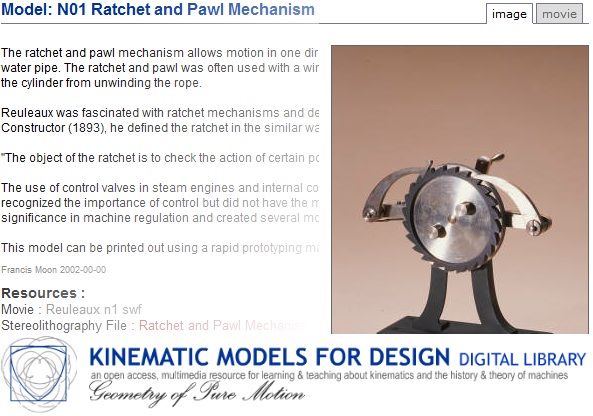Click the paragraph about control valves in steam engines
The width and height of the screenshot is (593, 416).
160,203
